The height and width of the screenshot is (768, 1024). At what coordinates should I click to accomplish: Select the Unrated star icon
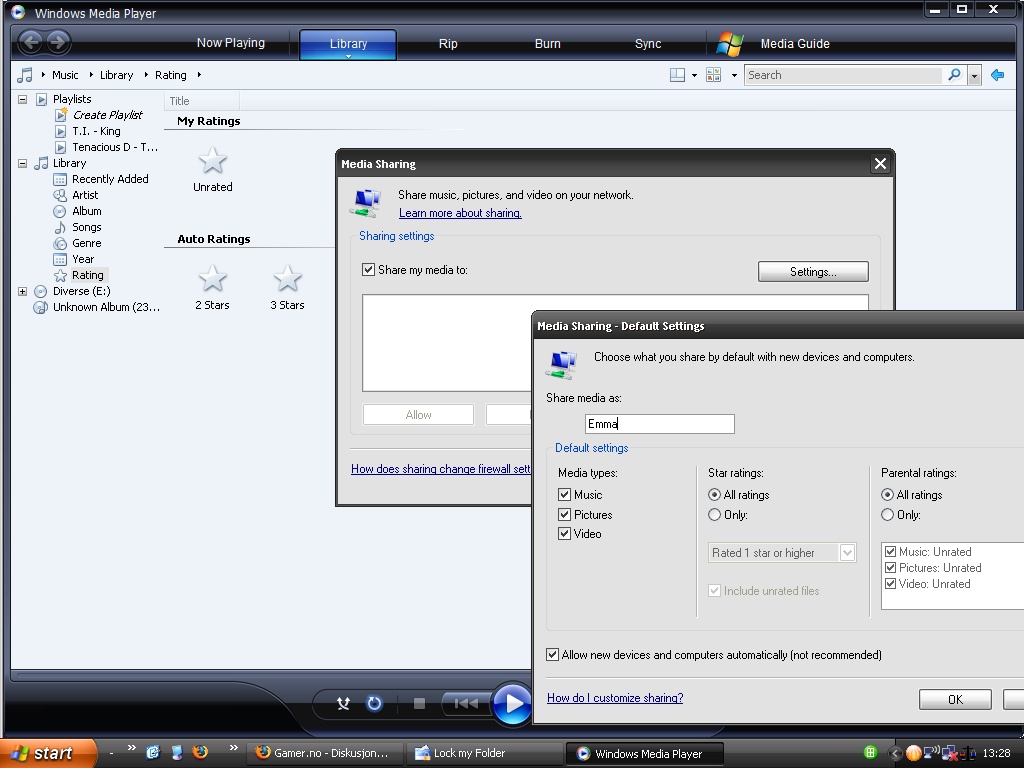coord(212,161)
